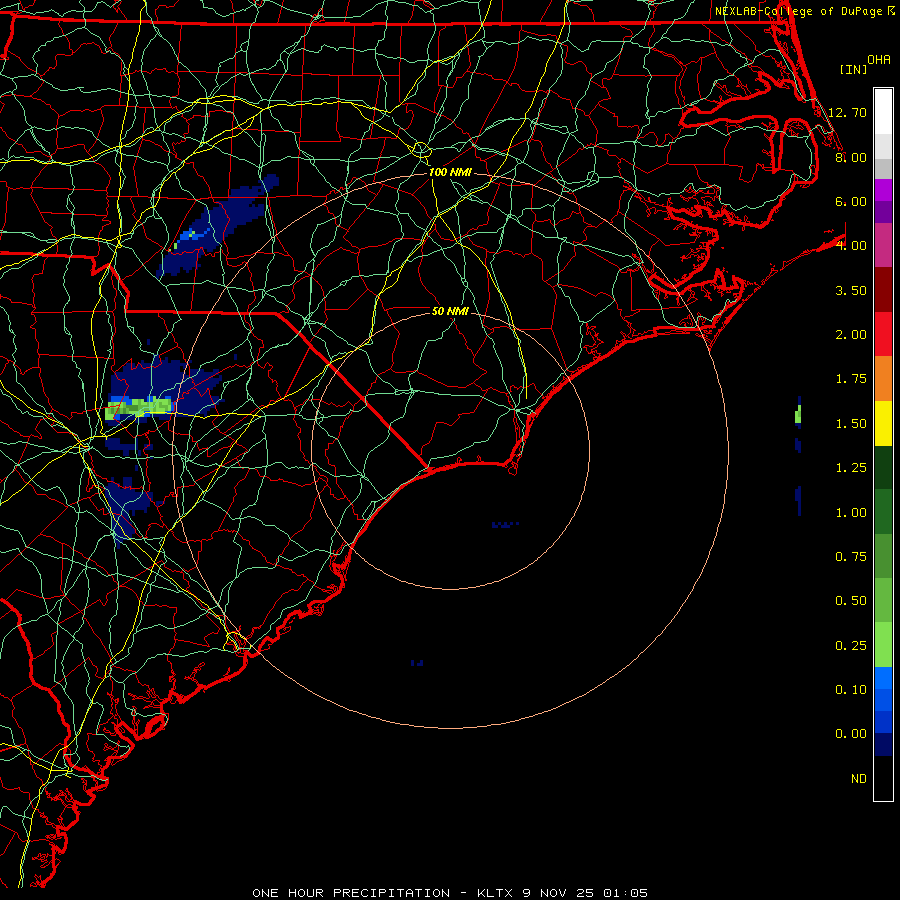Image resolution: width=900 pixels, height=900 pixels.
Task: Pick the orange legend swatch
Action: tap(883, 378)
